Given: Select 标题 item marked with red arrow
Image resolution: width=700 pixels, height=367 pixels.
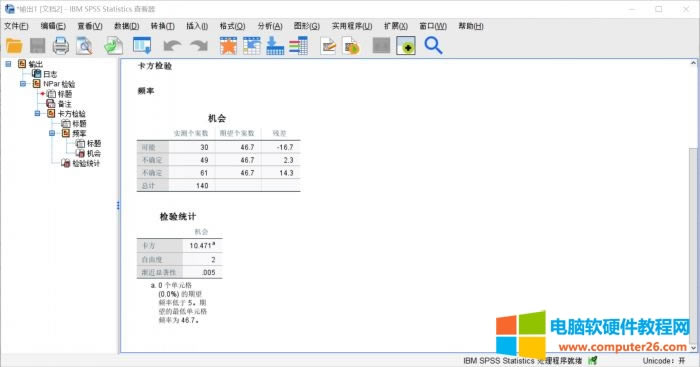Looking at the screenshot, I should (x=65, y=94).
